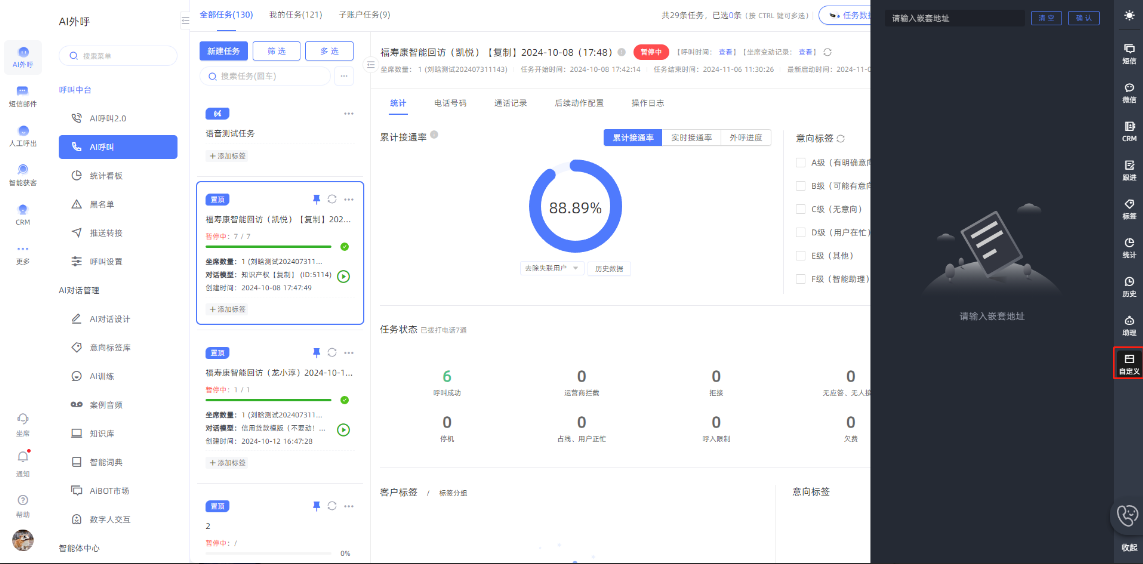Tick the F级 intention label checkbox

tap(801, 279)
